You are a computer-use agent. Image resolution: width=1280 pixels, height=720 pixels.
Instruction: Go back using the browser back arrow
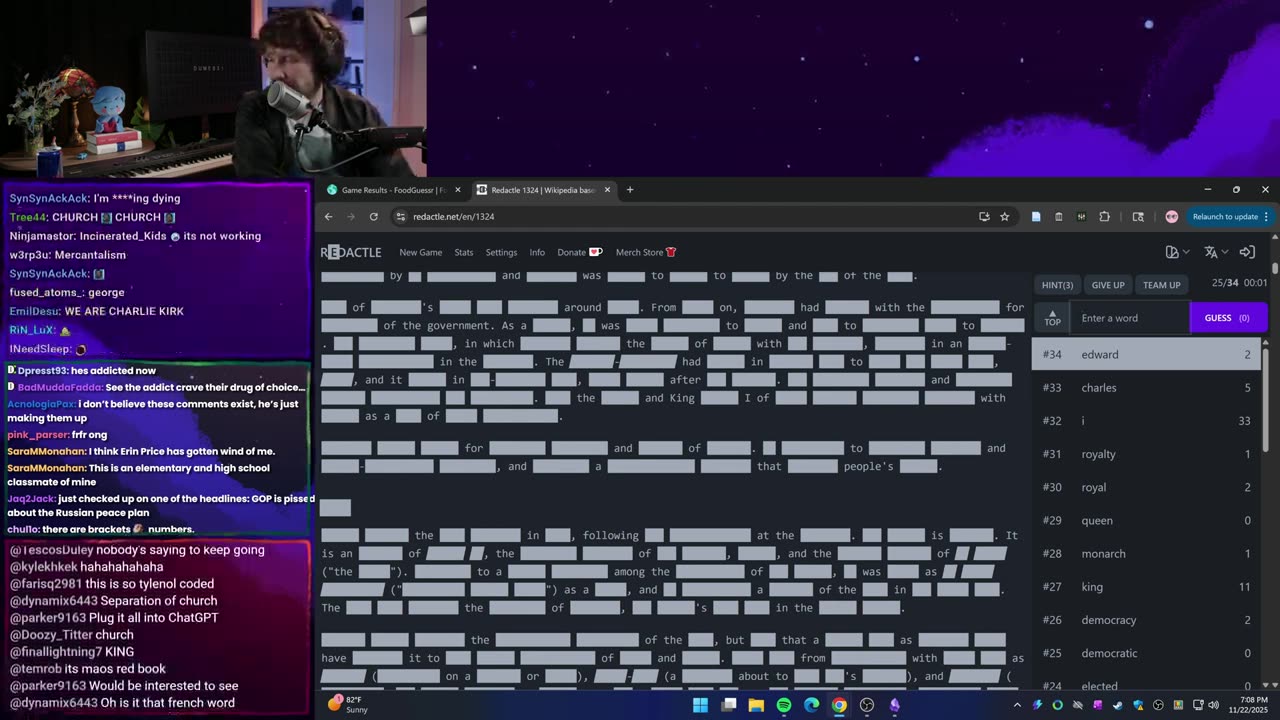pos(329,216)
